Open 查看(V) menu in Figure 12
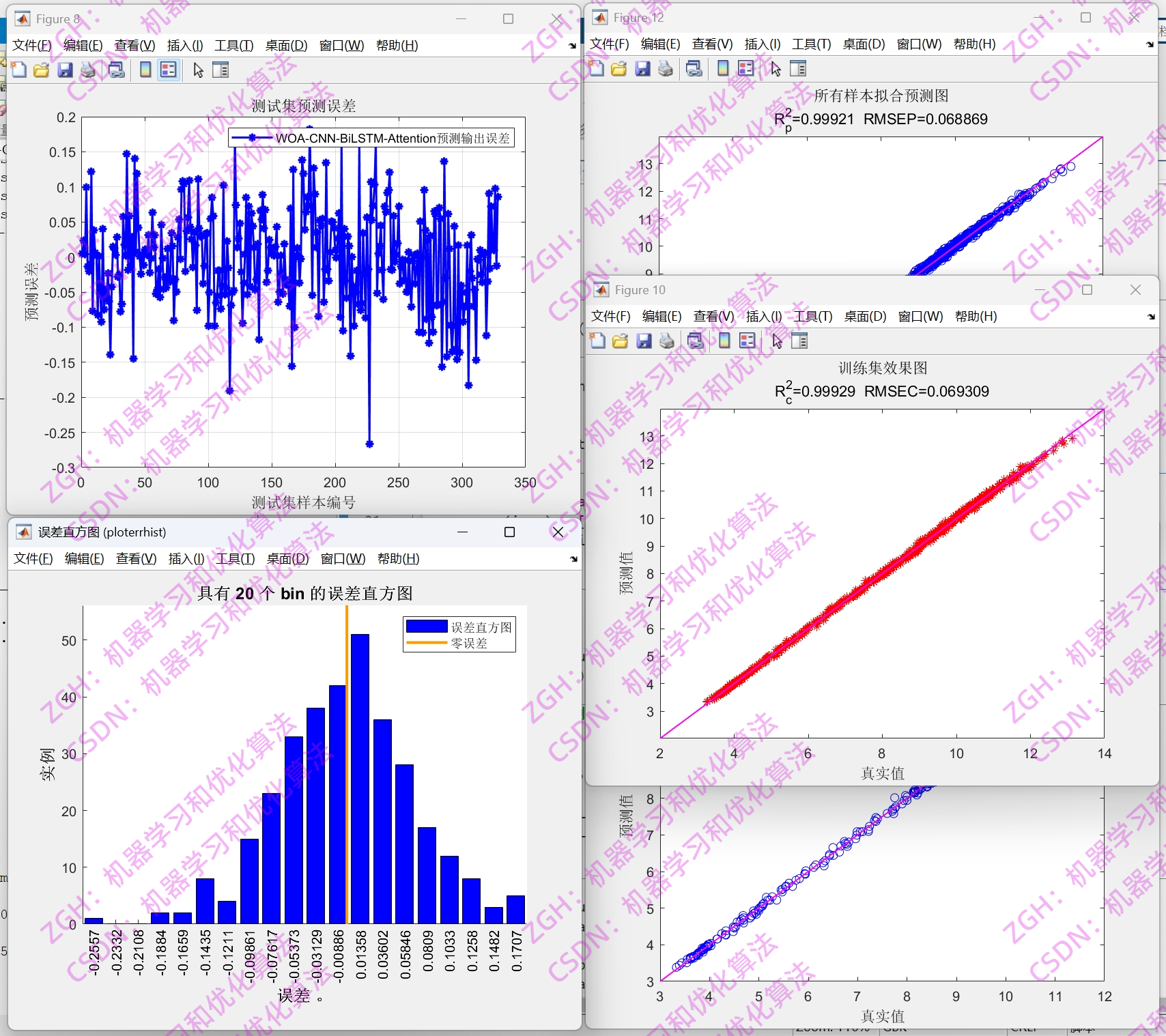The image size is (1166, 1036). [x=713, y=44]
